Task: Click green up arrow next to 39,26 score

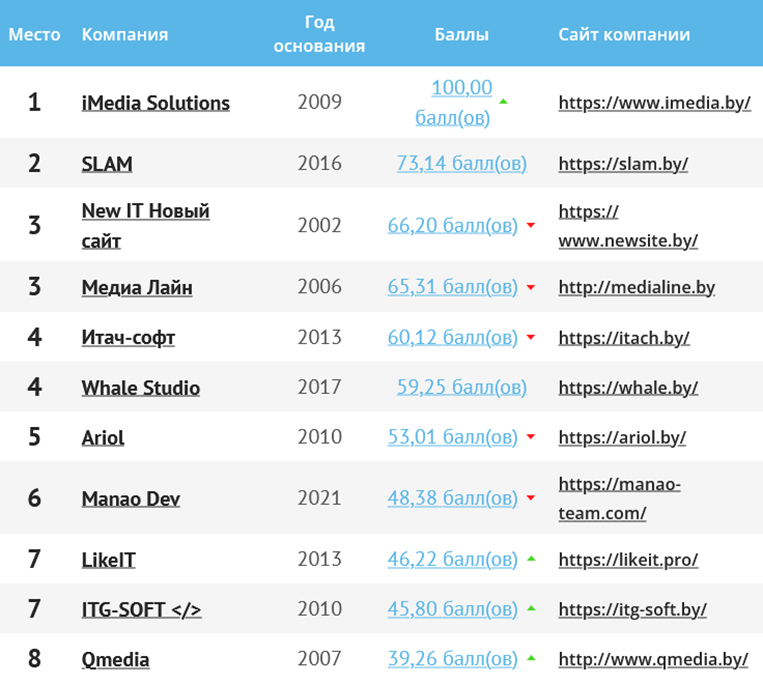Action: pos(531,658)
